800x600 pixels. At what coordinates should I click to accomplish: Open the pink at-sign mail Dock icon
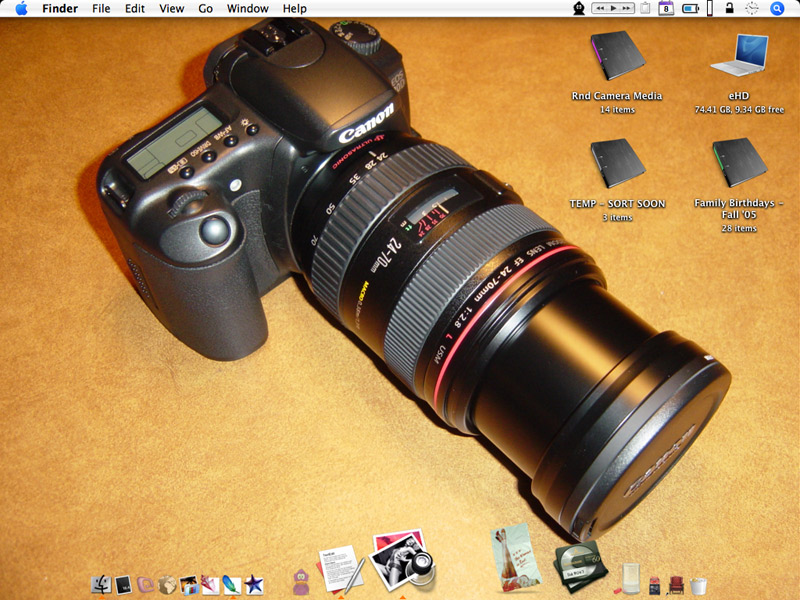(145, 585)
